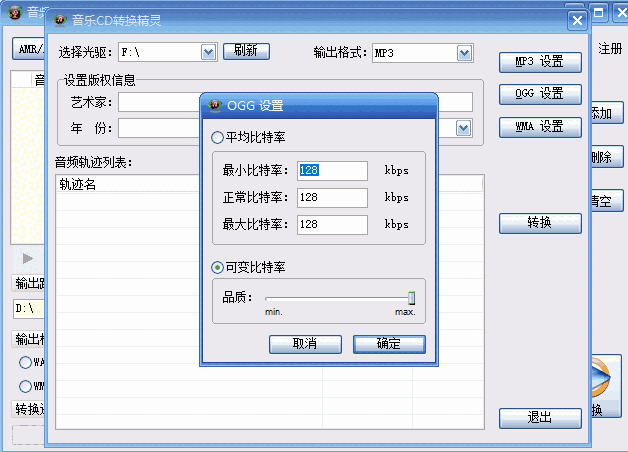Click the refresh drive button

click(x=246, y=51)
